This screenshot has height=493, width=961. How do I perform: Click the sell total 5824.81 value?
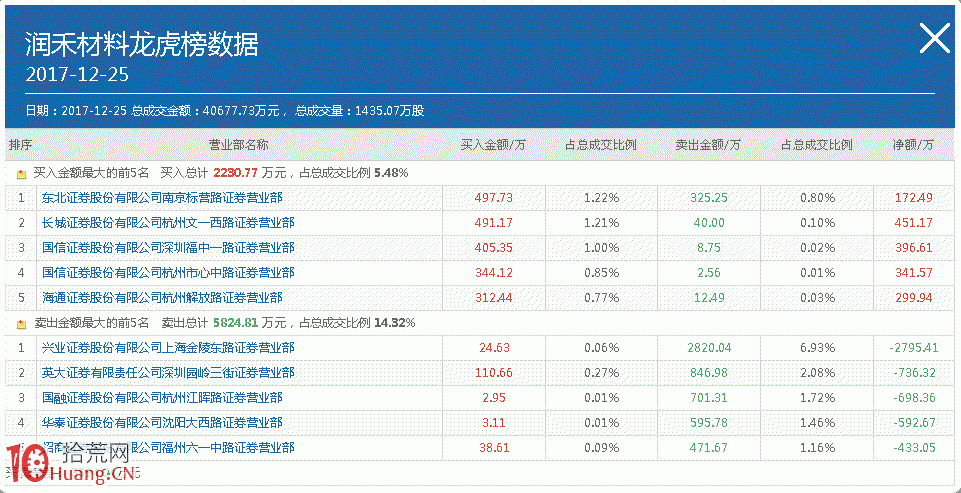(235, 323)
